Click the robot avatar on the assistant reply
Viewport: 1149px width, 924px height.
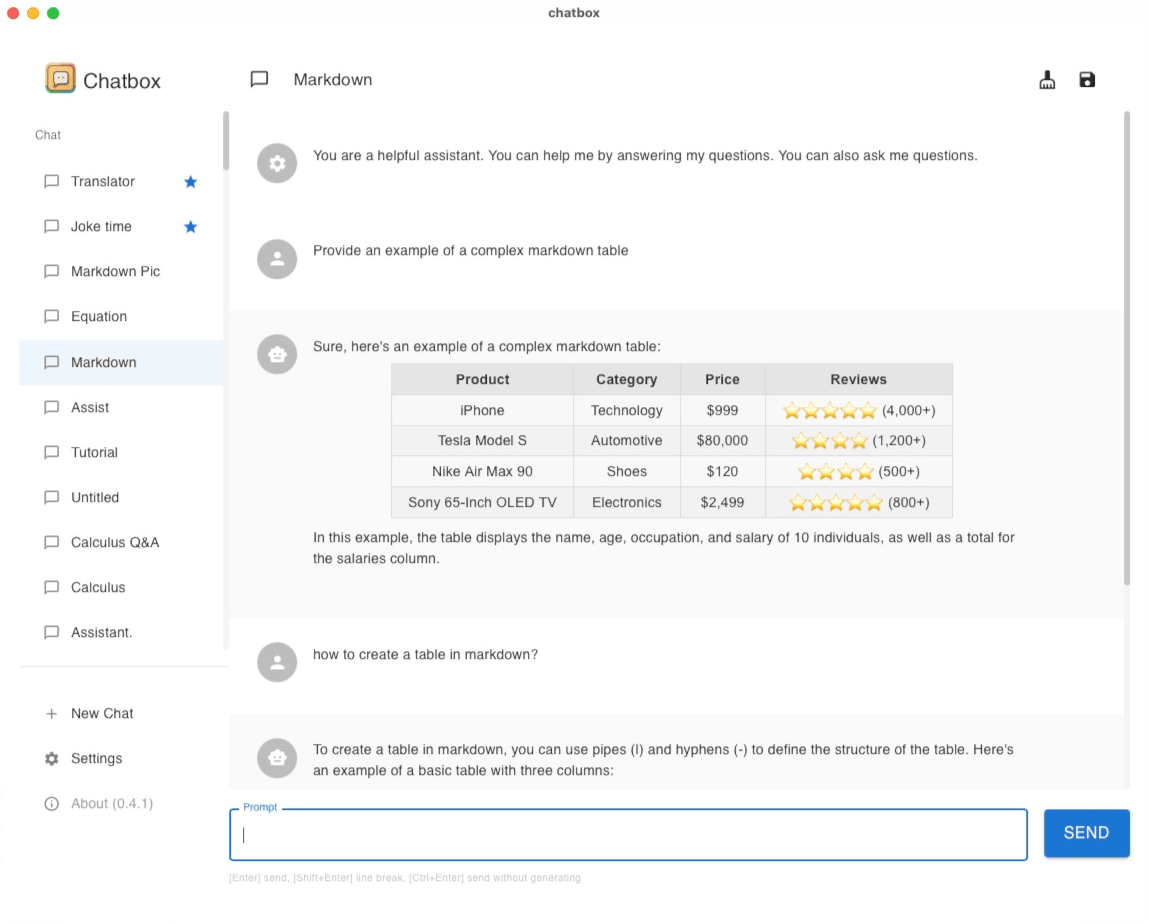(277, 354)
